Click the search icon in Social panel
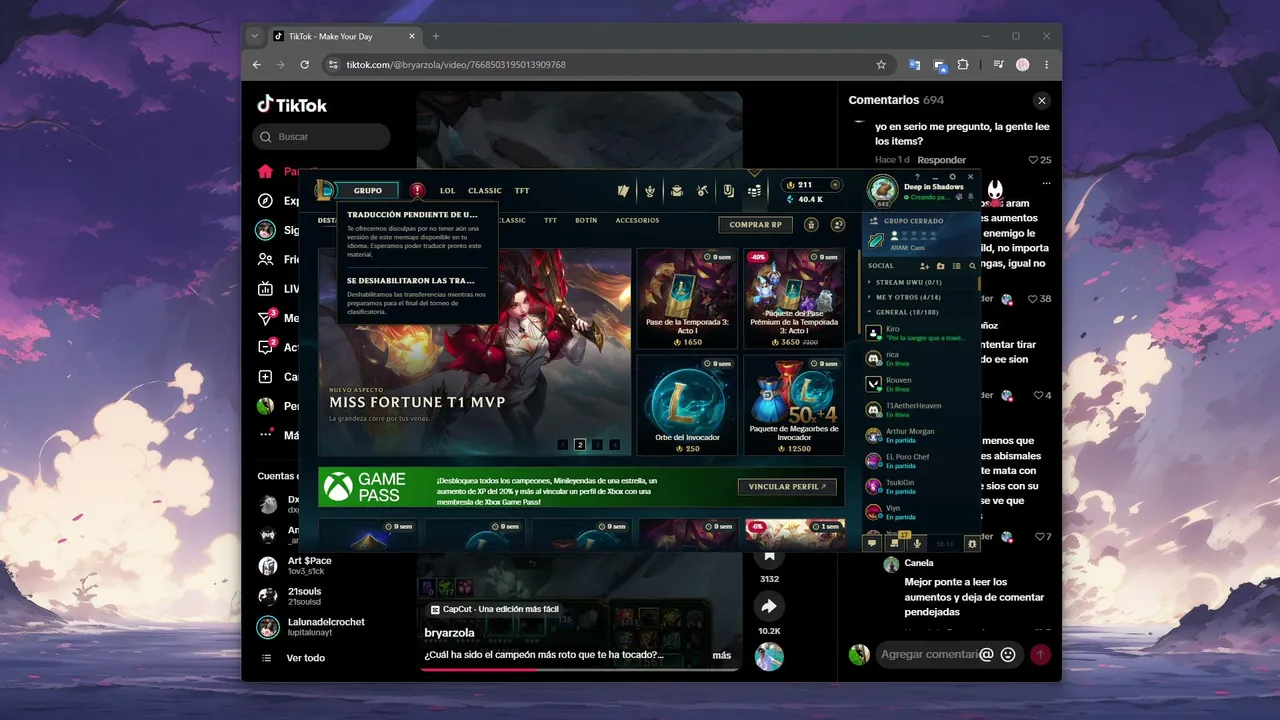 tap(972, 266)
